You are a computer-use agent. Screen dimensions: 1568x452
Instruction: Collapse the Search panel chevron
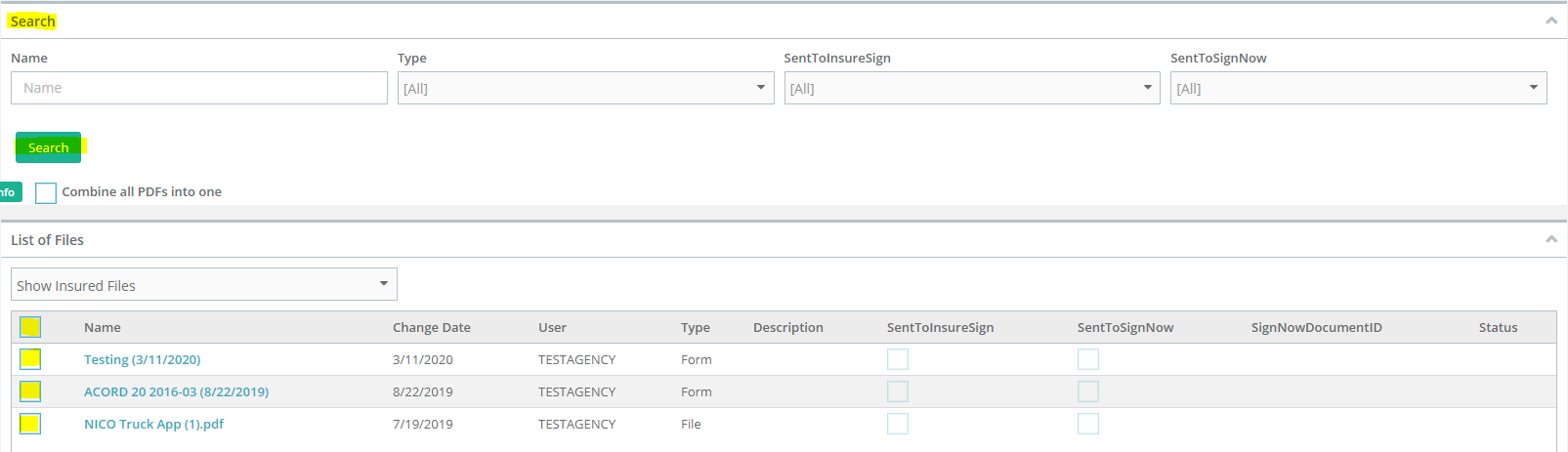(x=1550, y=21)
